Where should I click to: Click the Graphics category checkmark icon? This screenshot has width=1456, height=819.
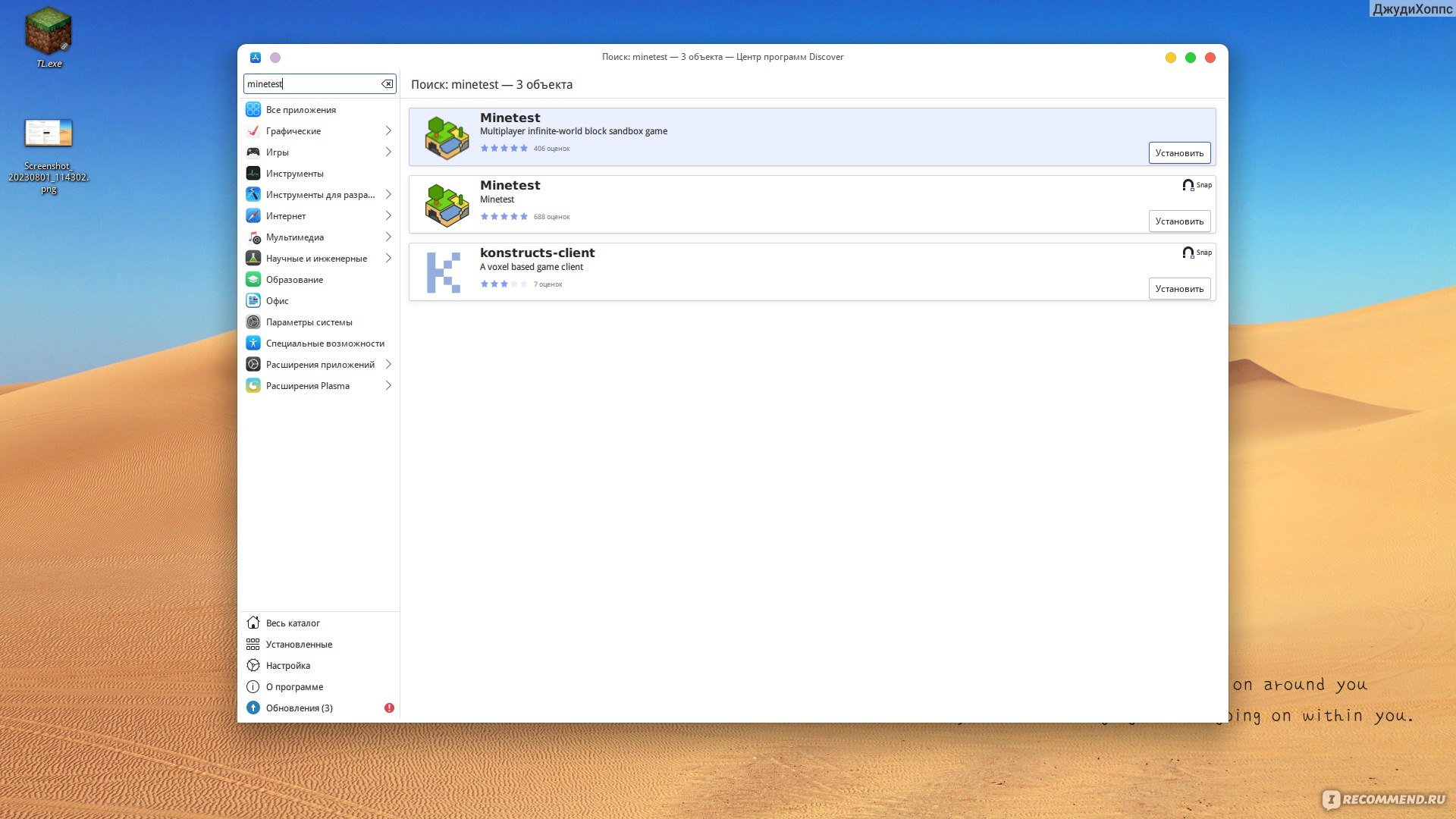tap(253, 131)
